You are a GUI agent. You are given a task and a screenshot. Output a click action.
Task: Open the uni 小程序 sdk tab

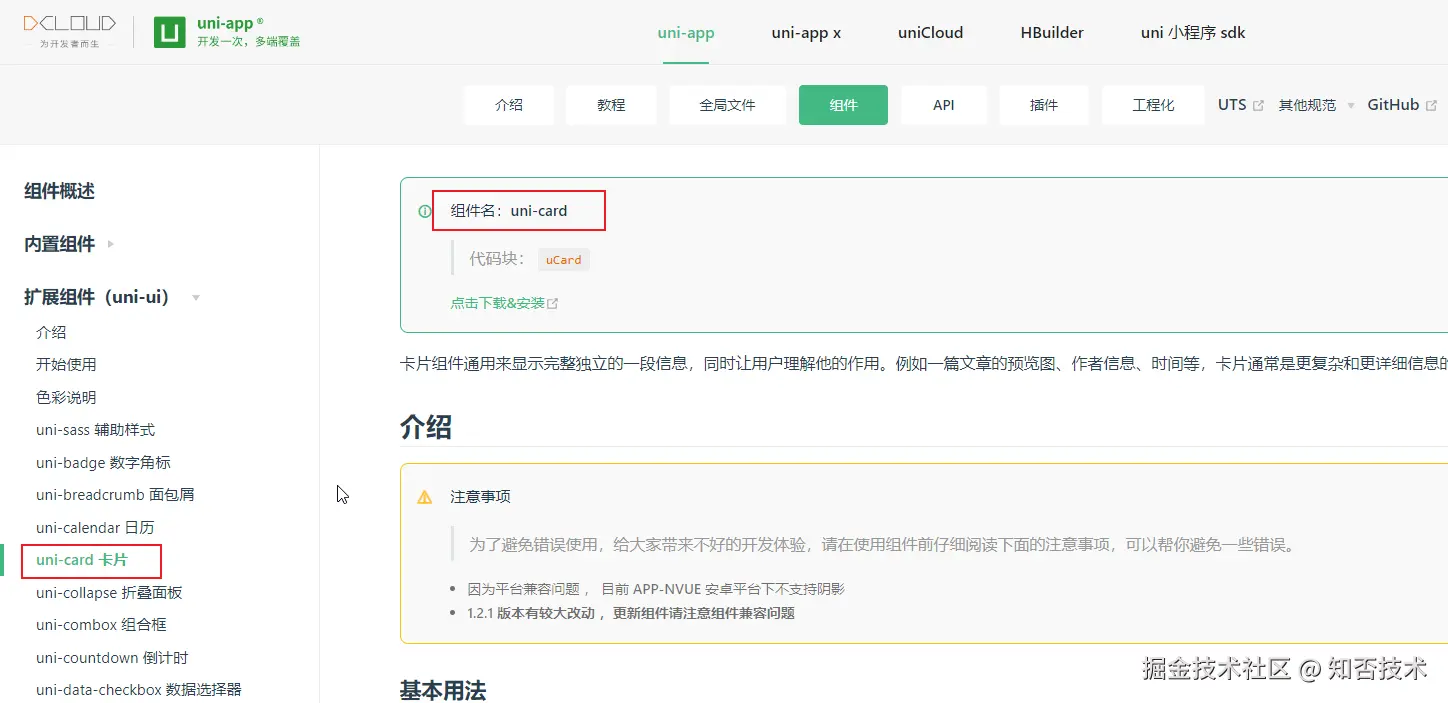(x=1193, y=32)
